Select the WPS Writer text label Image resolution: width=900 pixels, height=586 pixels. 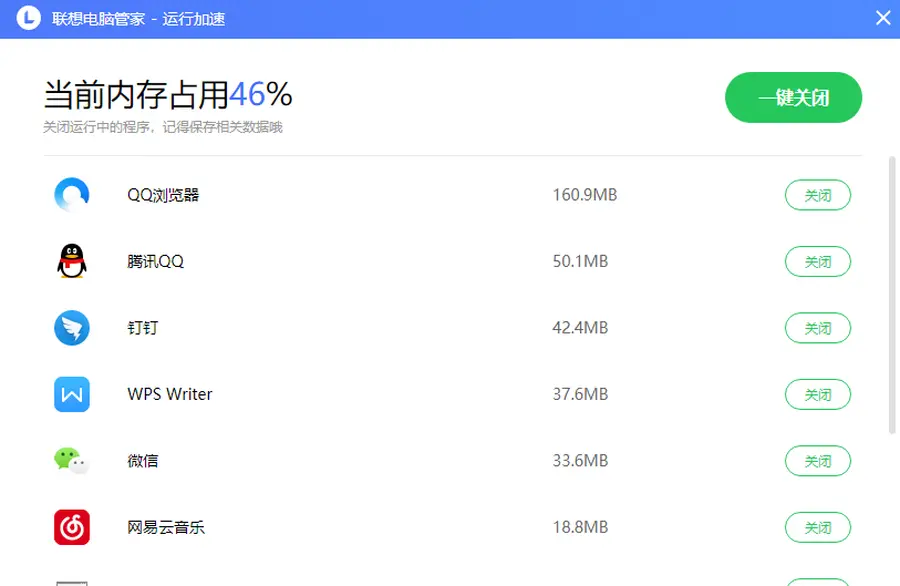[170, 394]
